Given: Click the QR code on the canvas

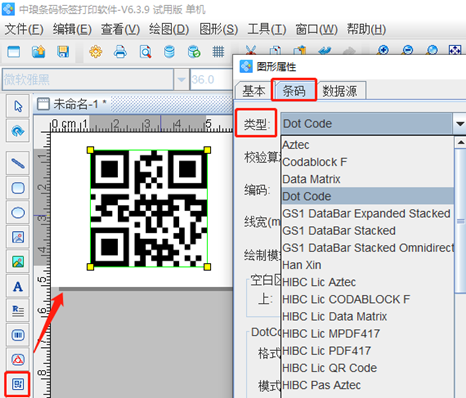Looking at the screenshot, I should 149,208.
